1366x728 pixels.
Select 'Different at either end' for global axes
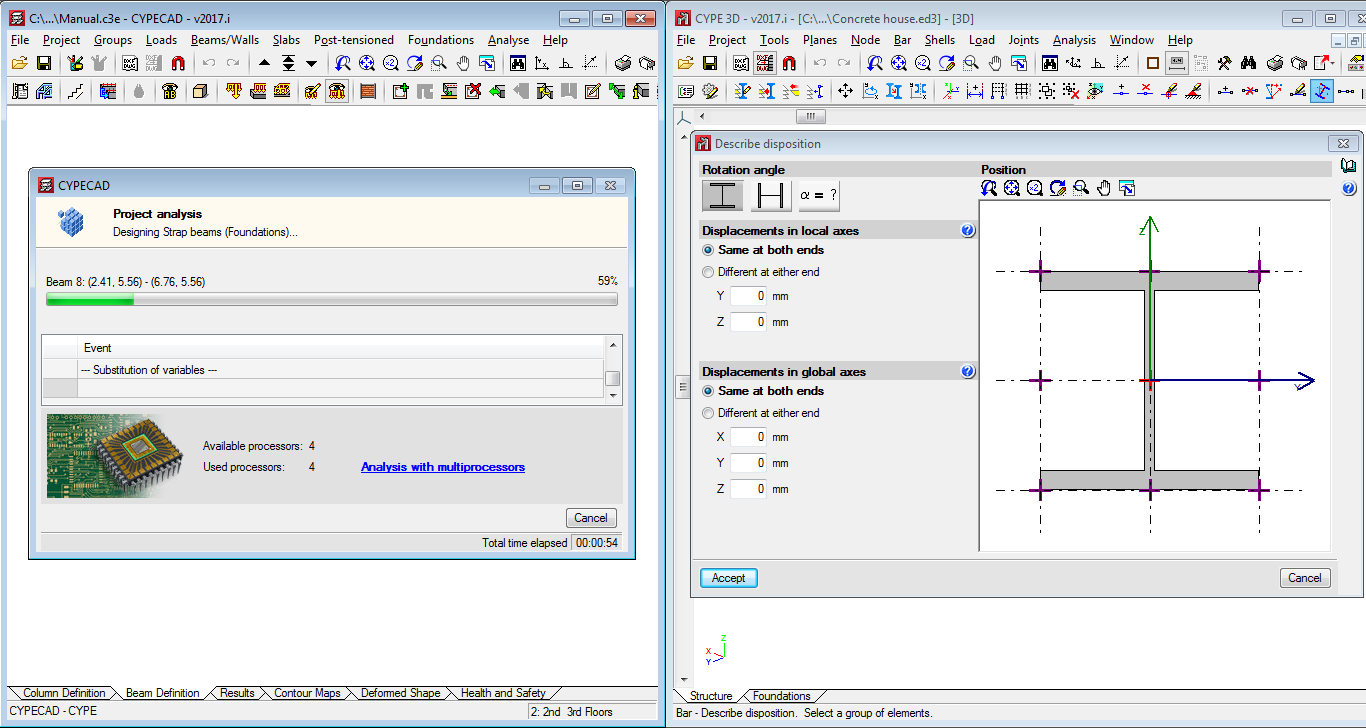(x=709, y=413)
